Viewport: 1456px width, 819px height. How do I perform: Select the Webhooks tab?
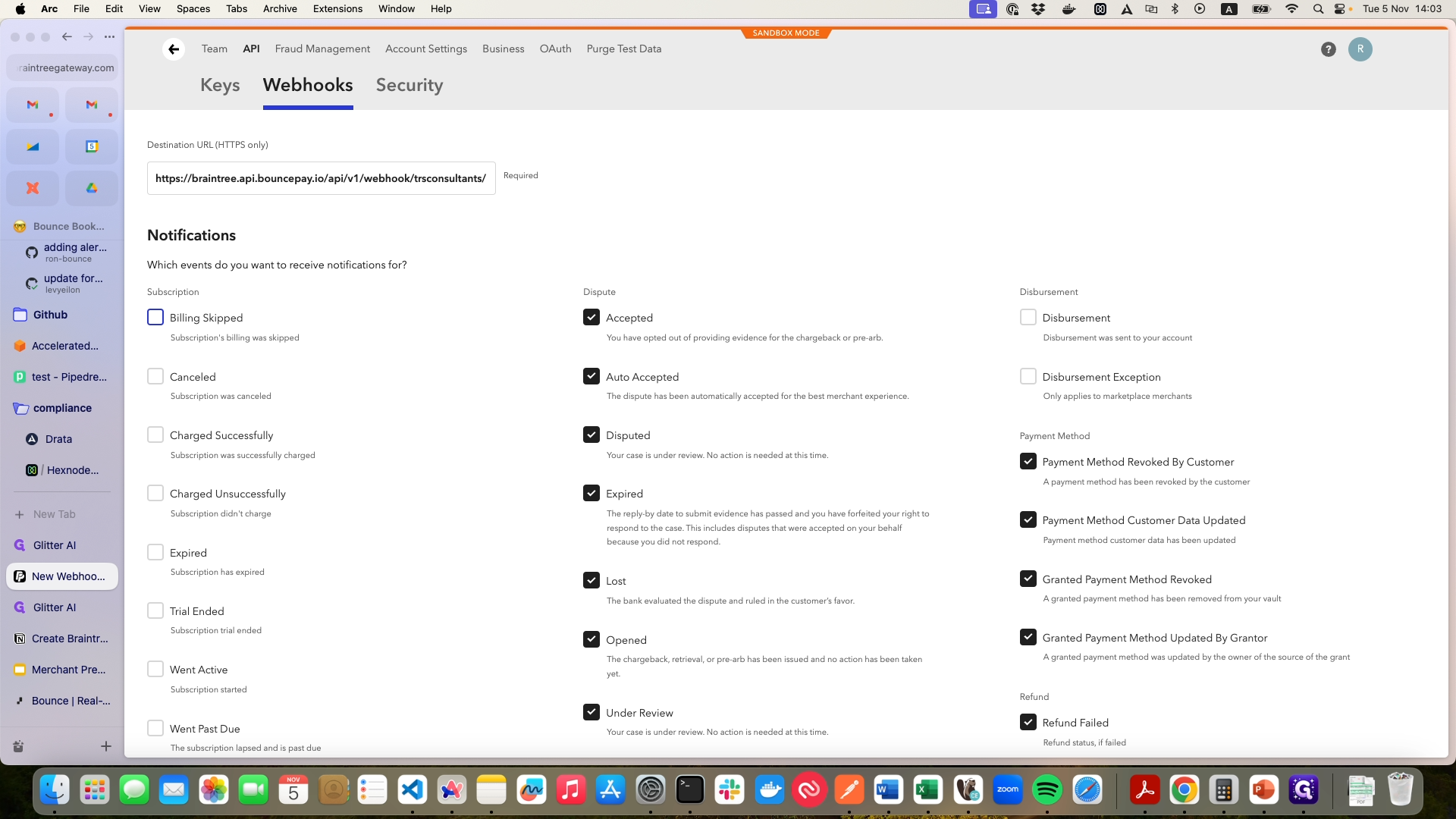coord(308,85)
